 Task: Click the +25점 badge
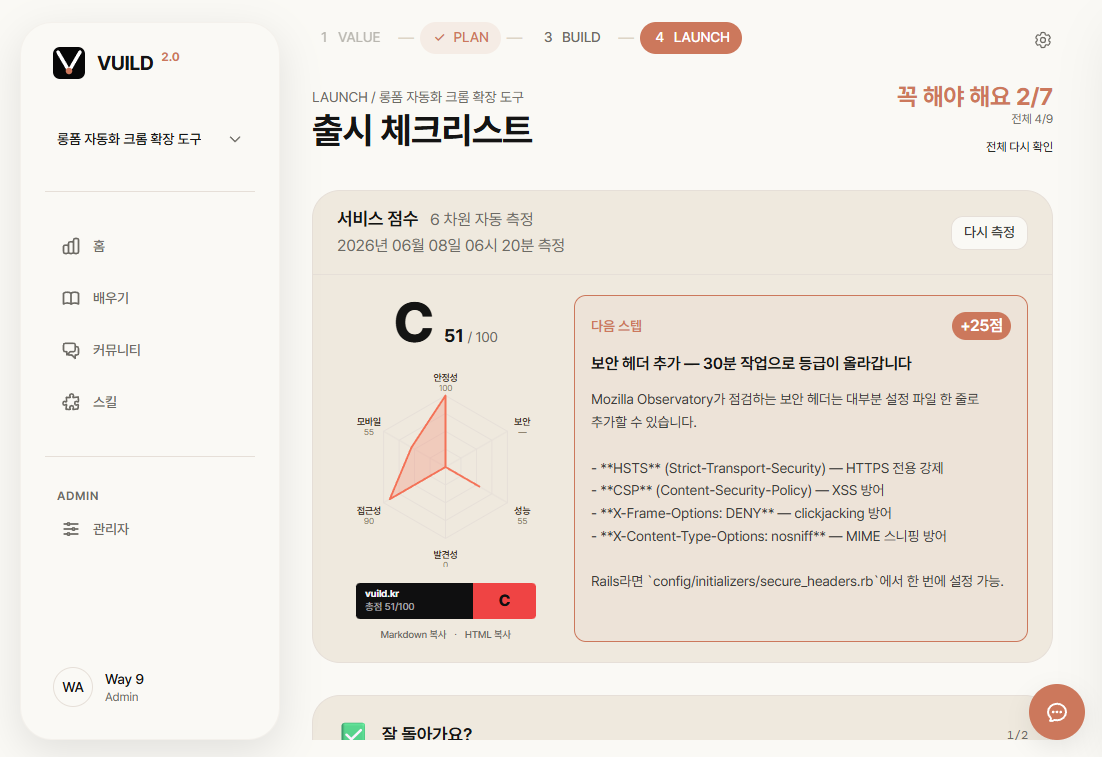981,325
